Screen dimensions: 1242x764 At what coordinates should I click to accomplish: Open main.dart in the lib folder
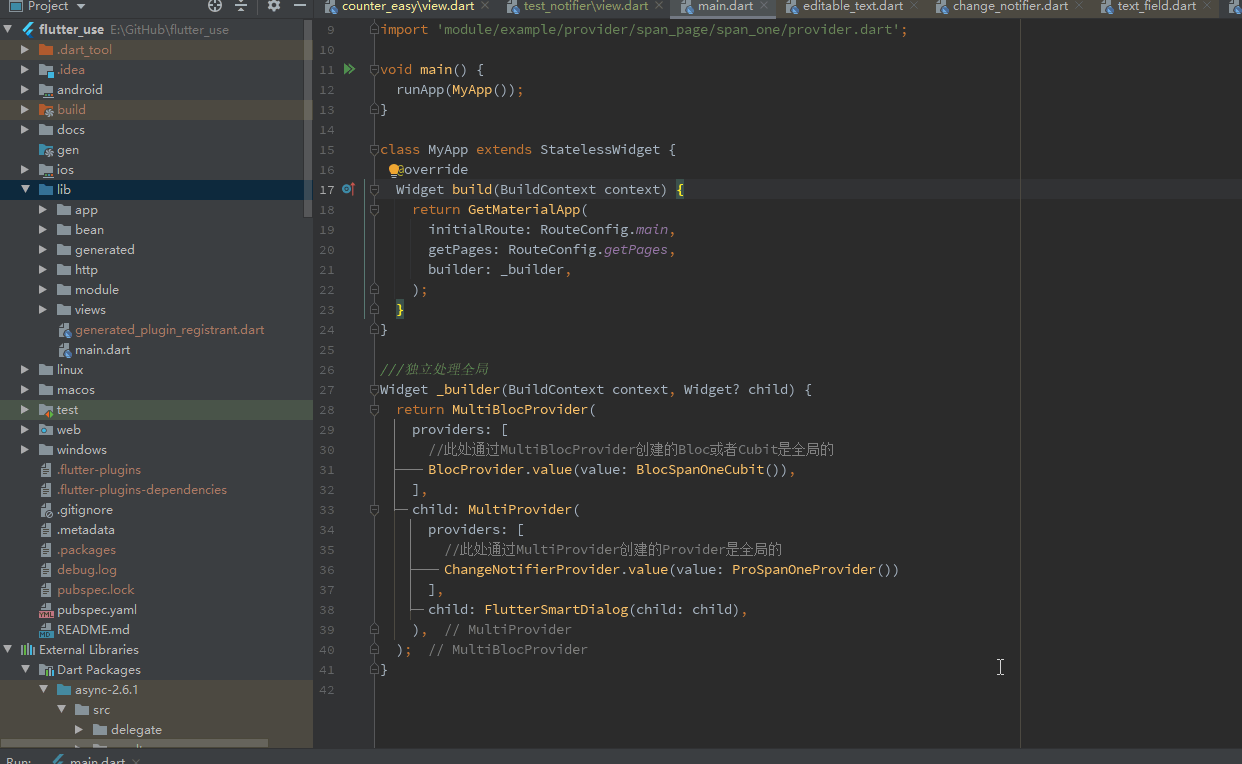click(102, 349)
